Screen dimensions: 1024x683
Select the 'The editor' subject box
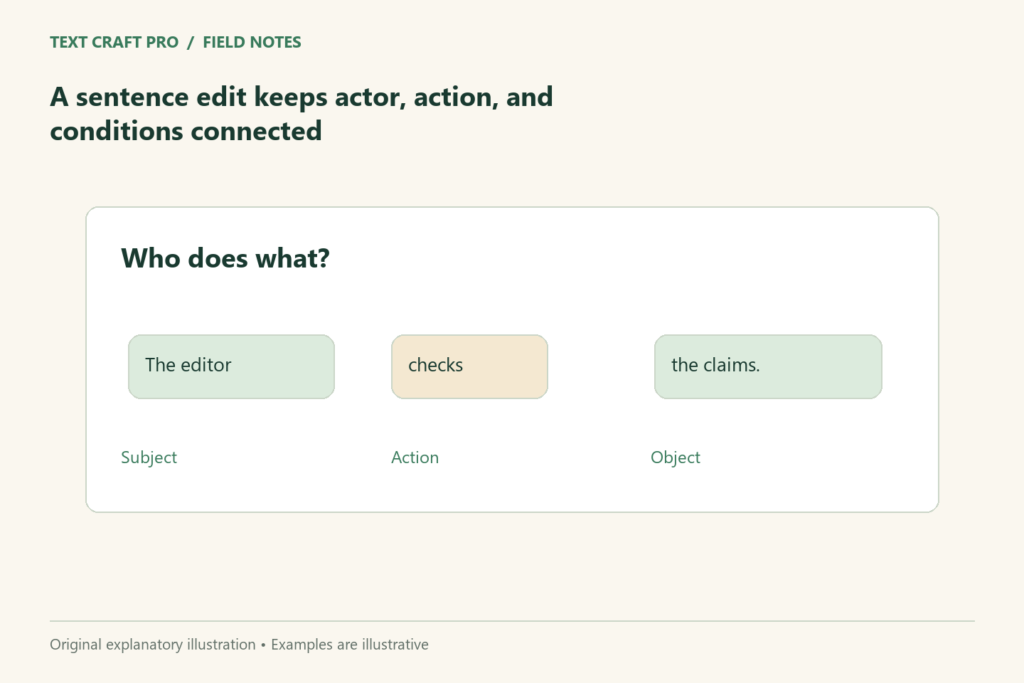231,366
